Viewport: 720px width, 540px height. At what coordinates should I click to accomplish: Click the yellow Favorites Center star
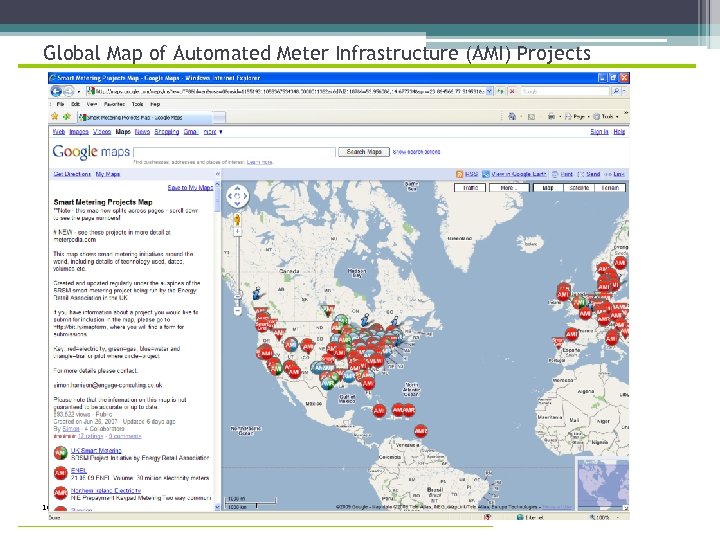[55, 117]
